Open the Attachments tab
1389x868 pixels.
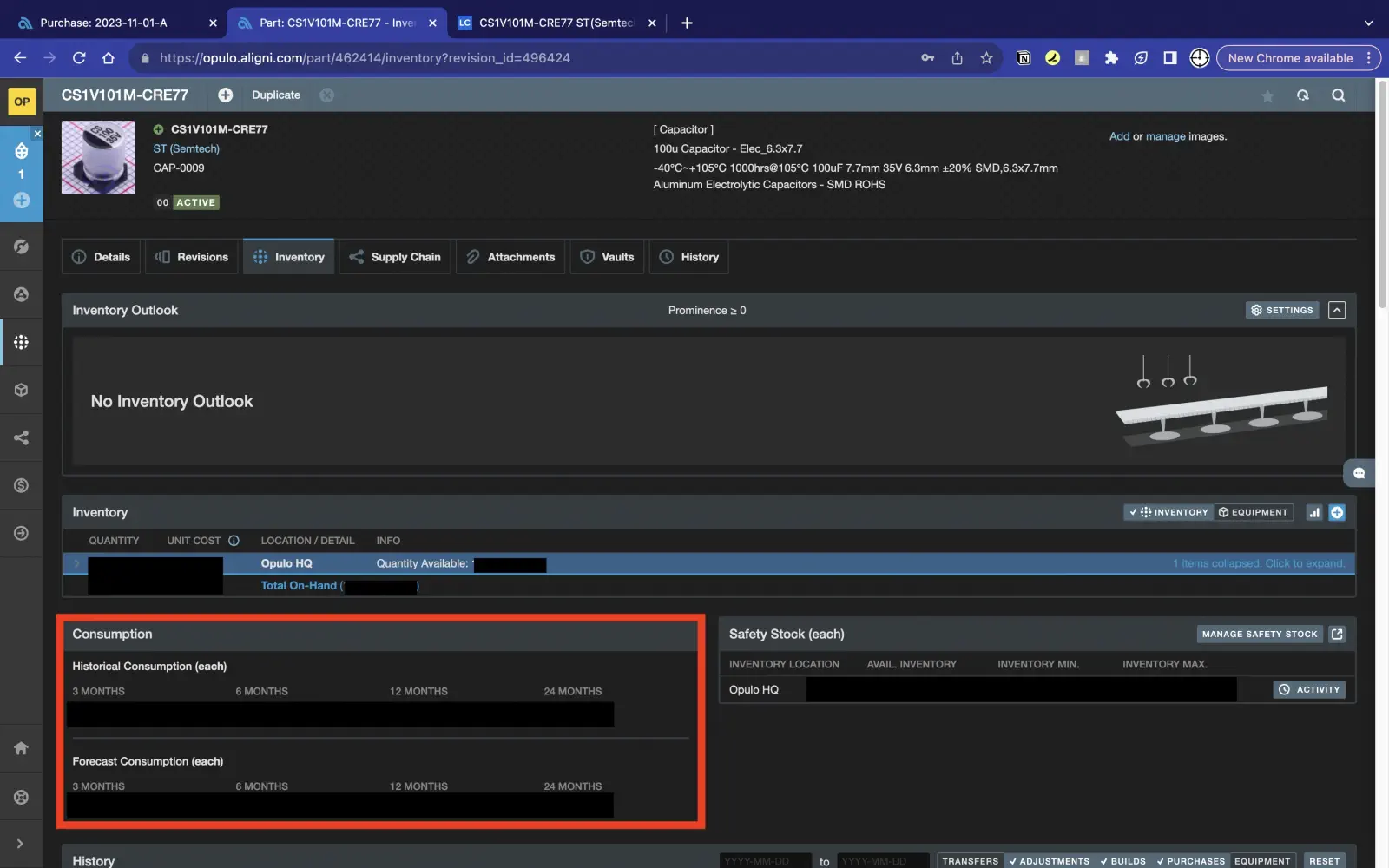click(510, 257)
